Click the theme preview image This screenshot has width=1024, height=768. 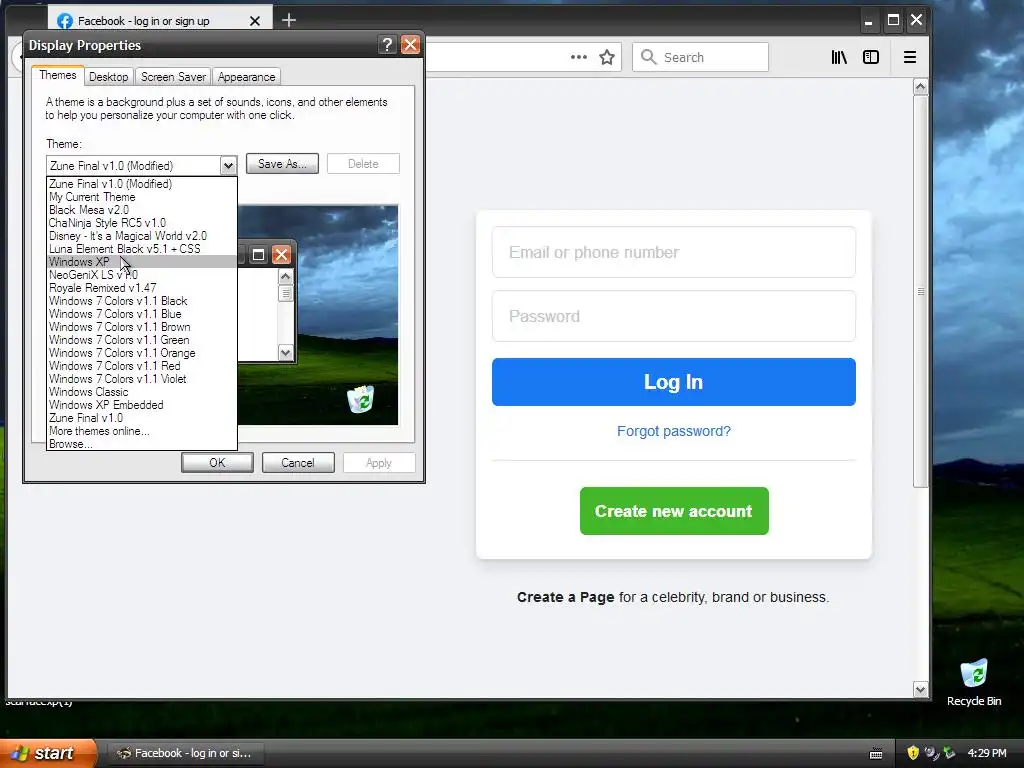pos(318,315)
